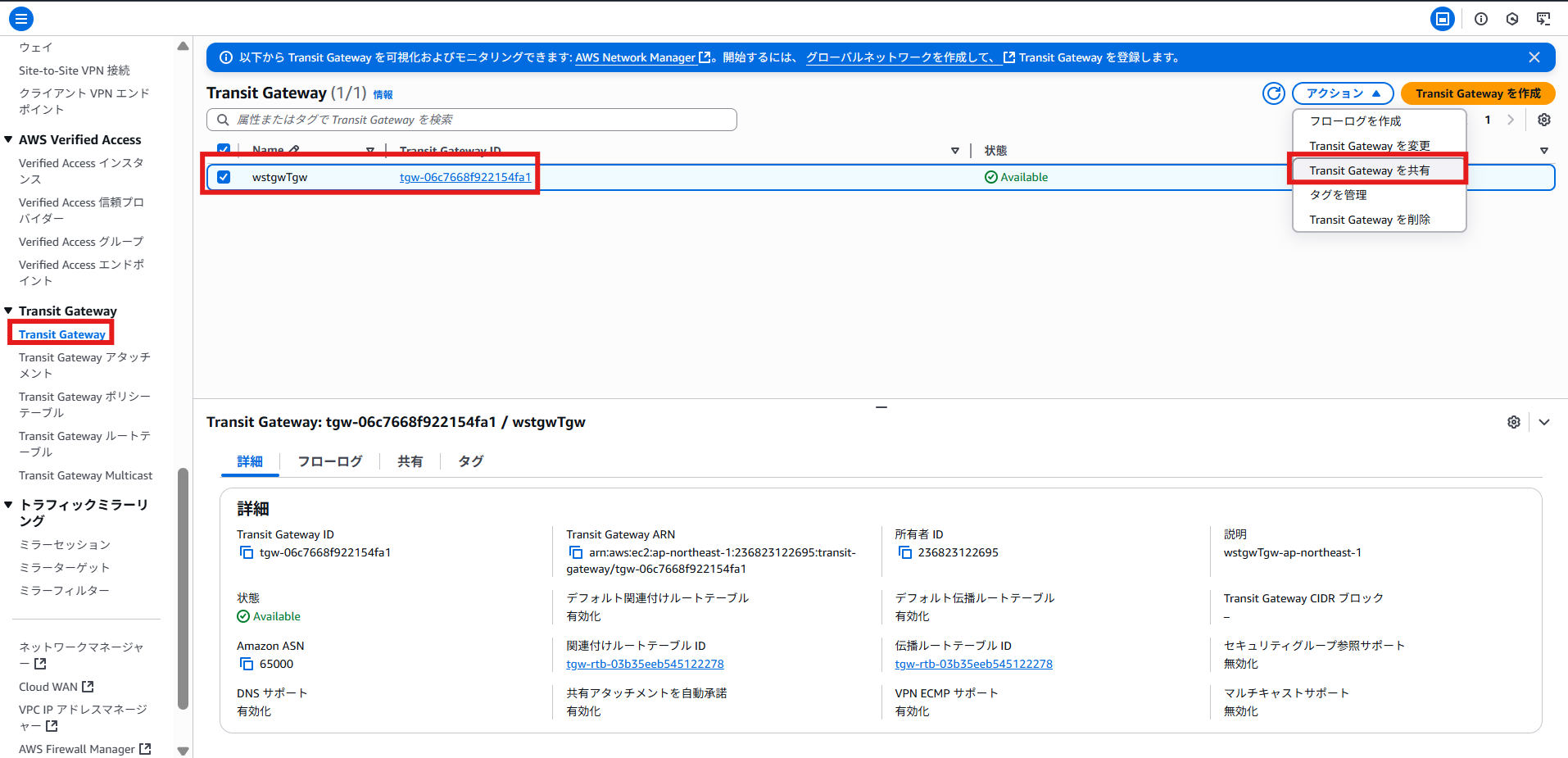Open the AWS Network Manager banner link
Viewport: 1568px width, 758px height.
point(642,57)
